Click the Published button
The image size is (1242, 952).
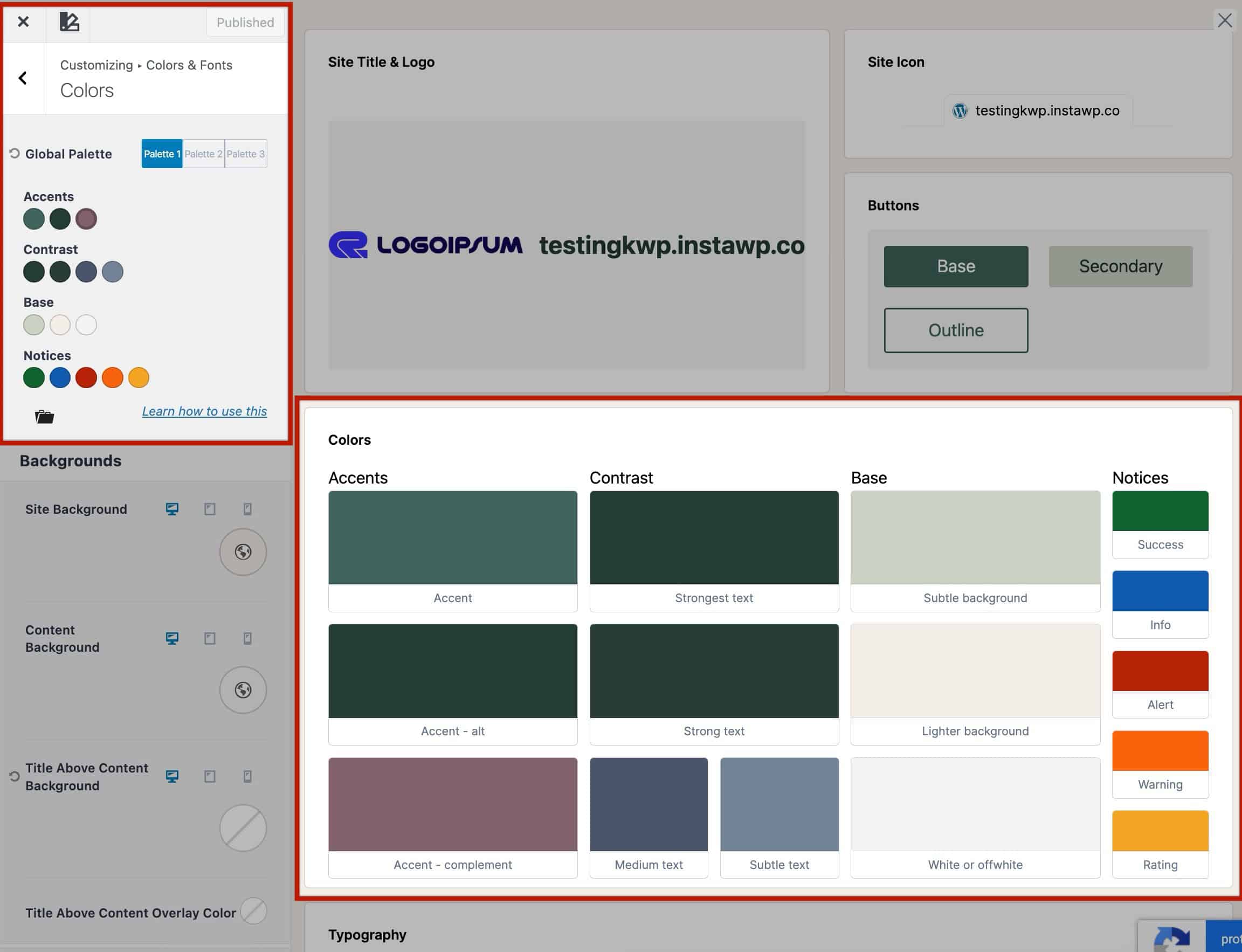245,22
